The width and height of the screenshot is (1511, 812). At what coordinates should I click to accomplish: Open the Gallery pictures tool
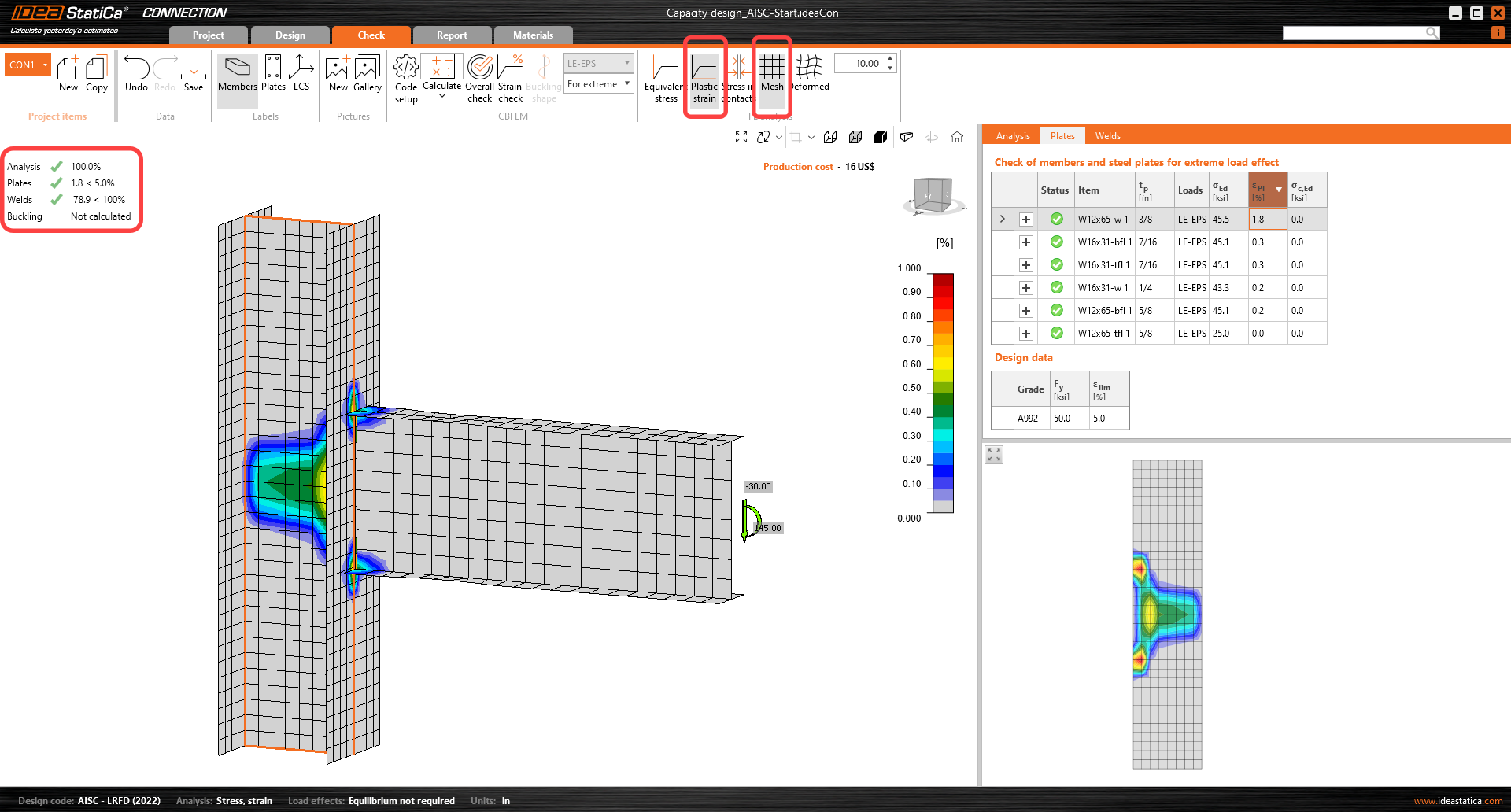(x=367, y=76)
